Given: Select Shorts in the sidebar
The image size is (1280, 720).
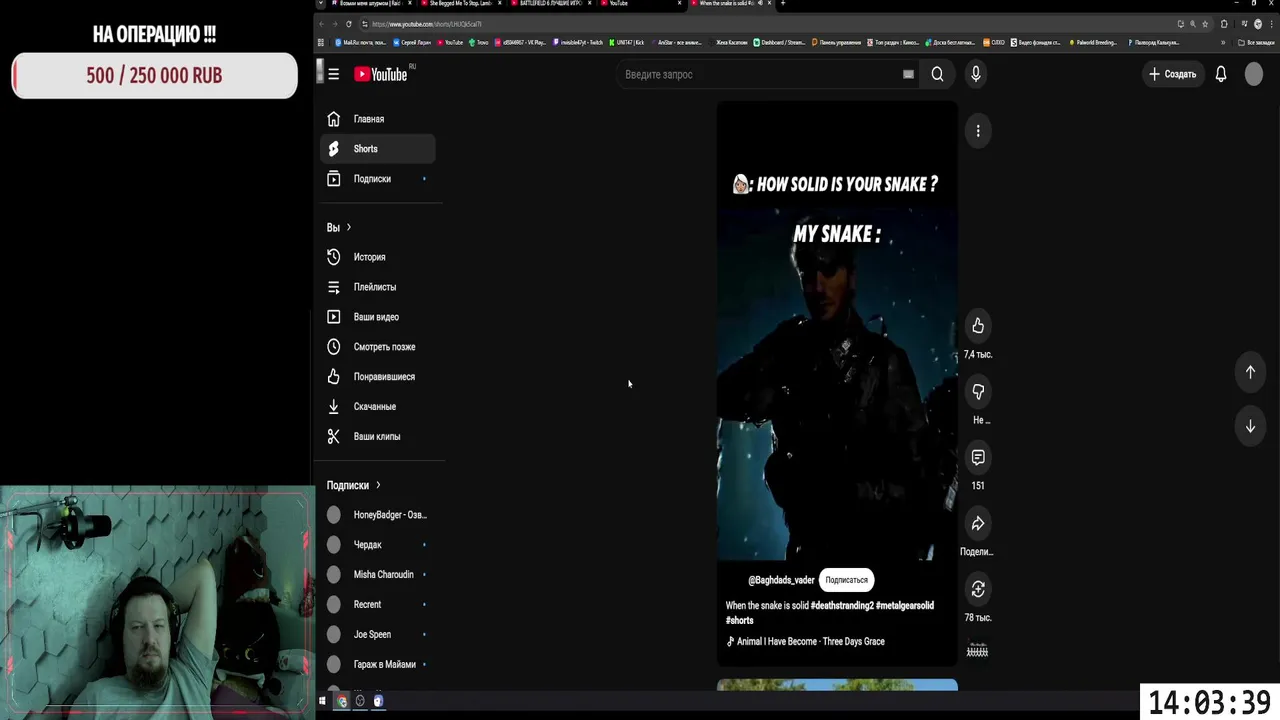Looking at the screenshot, I should tap(377, 149).
